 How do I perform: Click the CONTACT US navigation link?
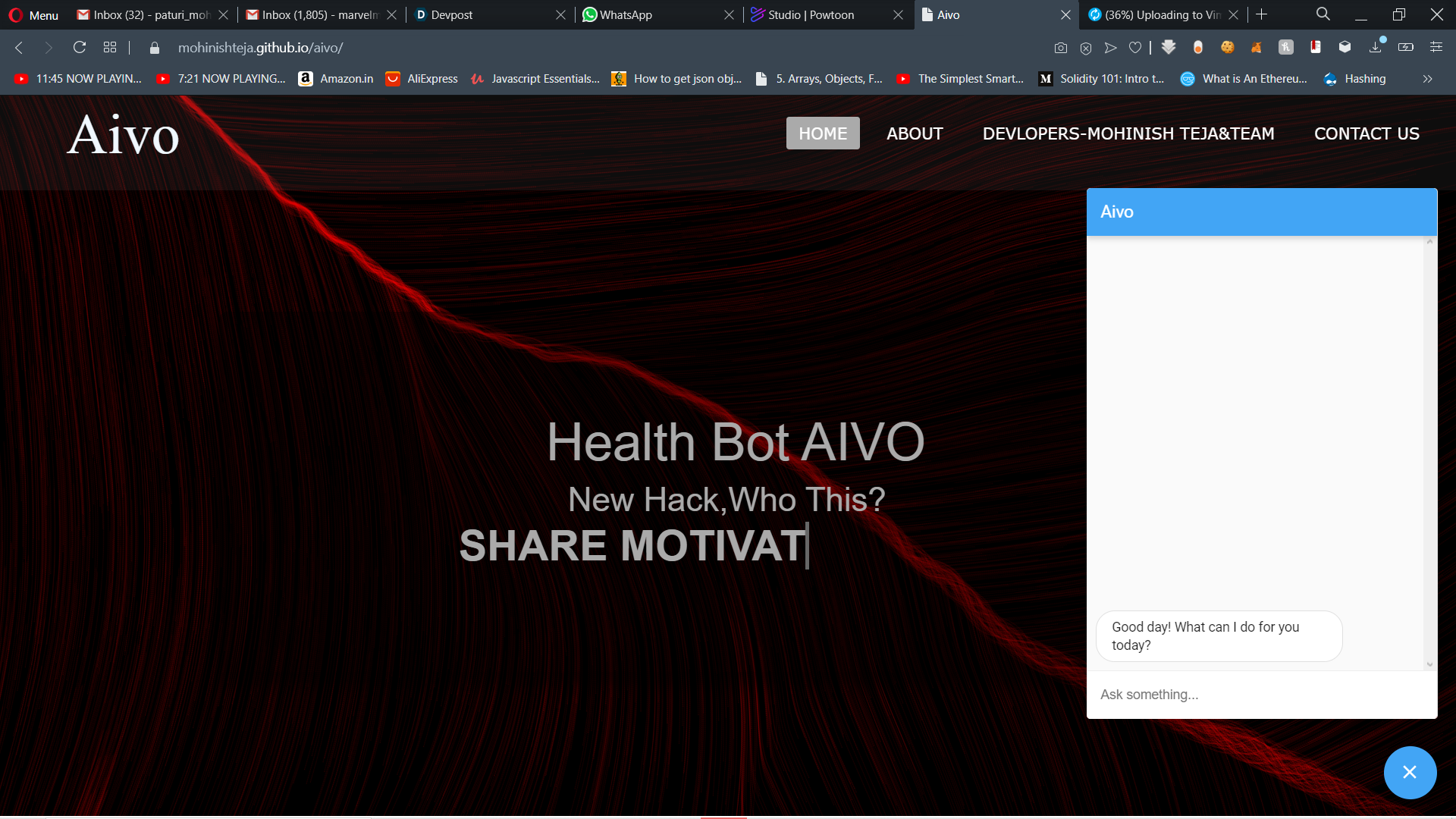[x=1367, y=133]
